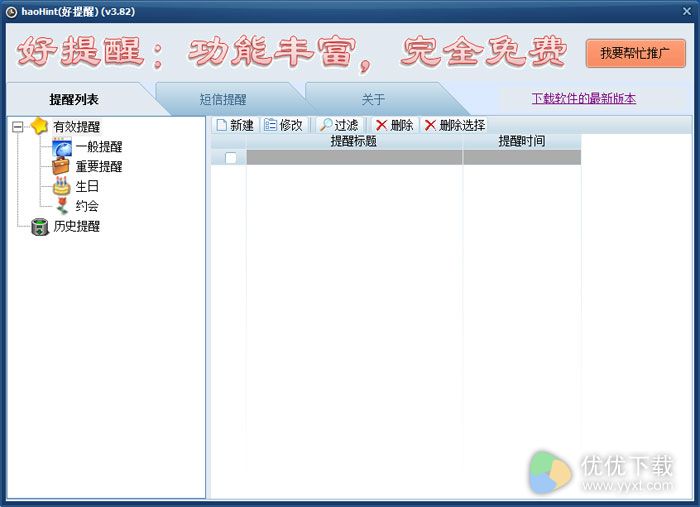This screenshot has width=700, height=507.
Task: Select 约会 category in the tree
Action: click(x=87, y=206)
